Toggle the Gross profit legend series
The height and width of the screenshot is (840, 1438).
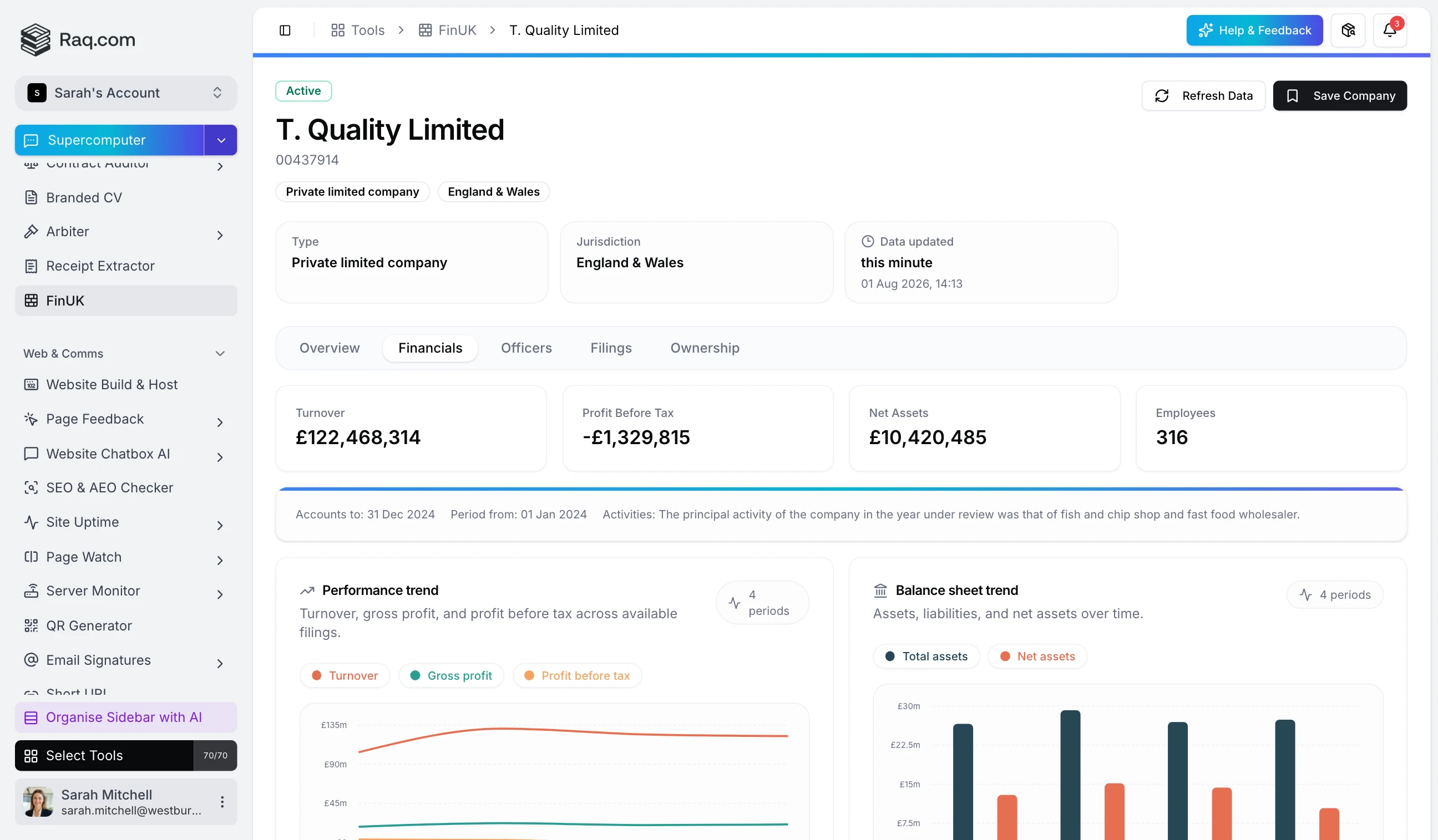pos(451,676)
